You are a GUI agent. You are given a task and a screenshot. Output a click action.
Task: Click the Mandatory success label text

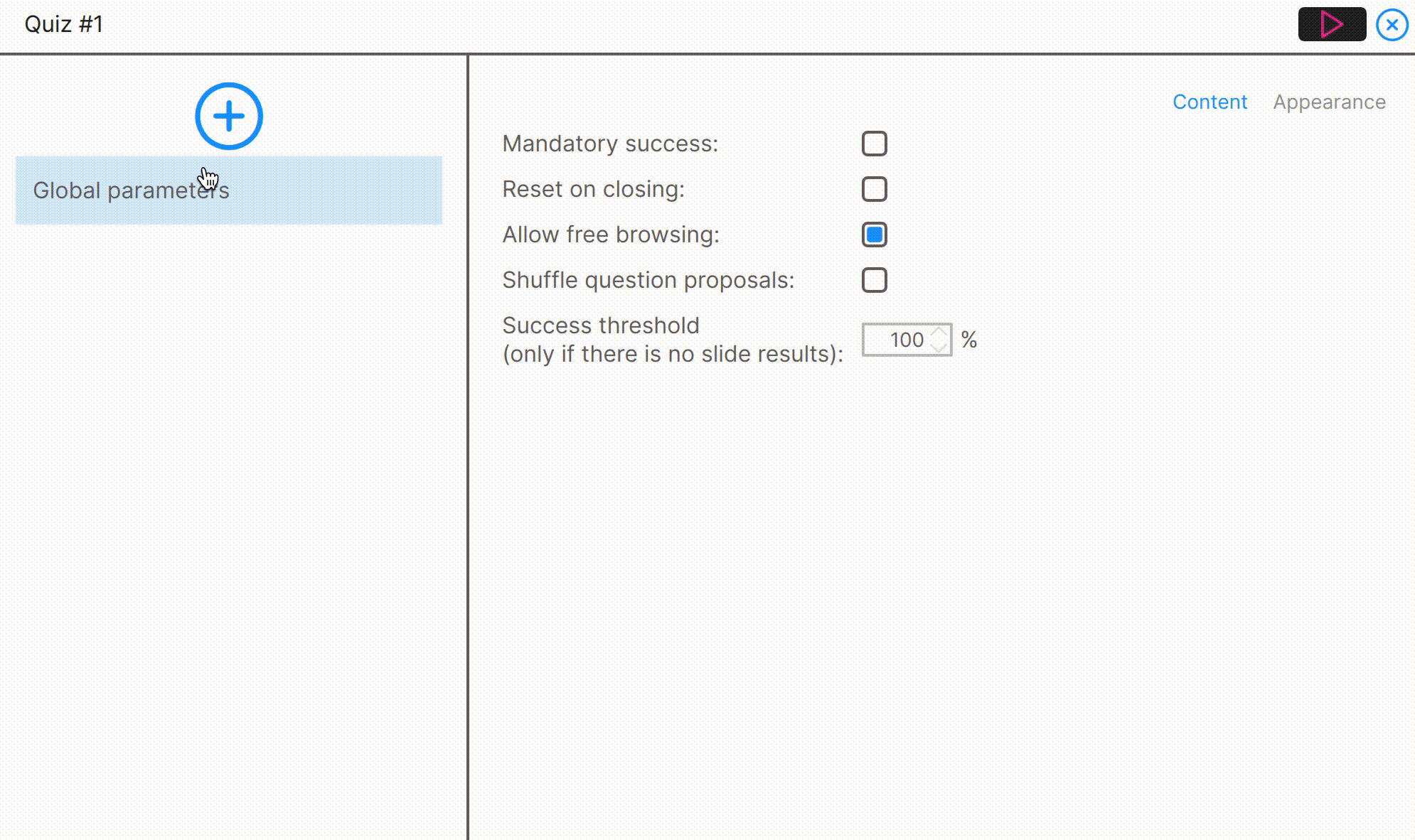click(x=610, y=144)
